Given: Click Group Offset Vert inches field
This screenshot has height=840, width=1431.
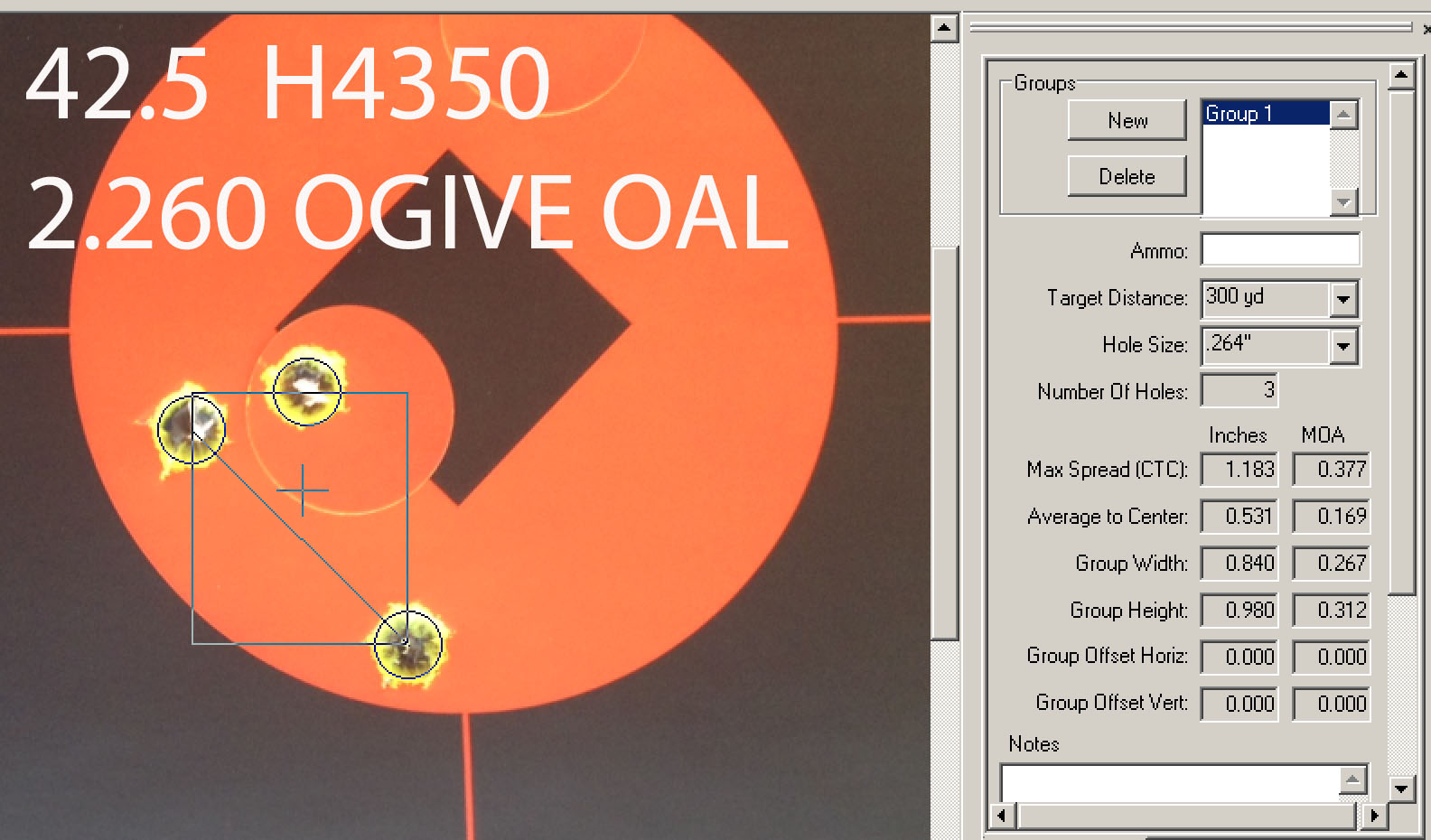Looking at the screenshot, I should [1239, 705].
